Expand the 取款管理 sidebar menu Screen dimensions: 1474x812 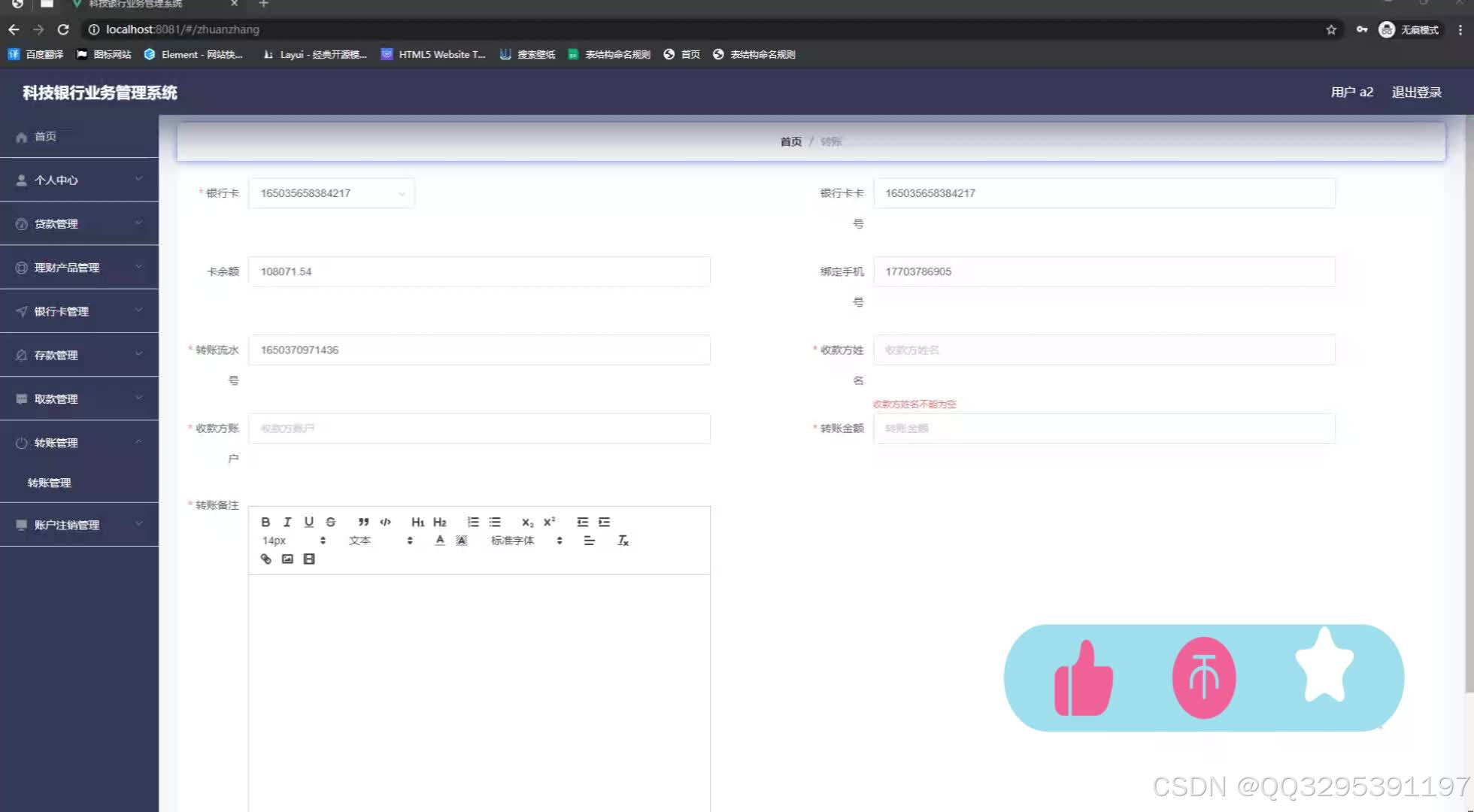[79, 398]
